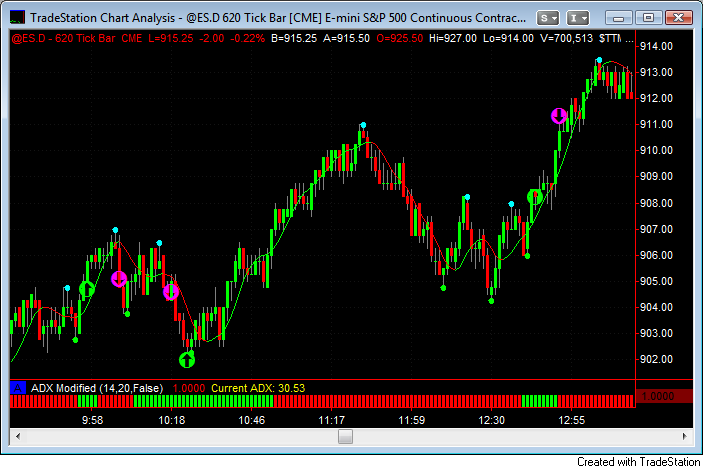Image resolution: width=703 pixels, height=468 pixels.
Task: Select the green up-arrow signal below 902.00 level
Action: (x=187, y=360)
